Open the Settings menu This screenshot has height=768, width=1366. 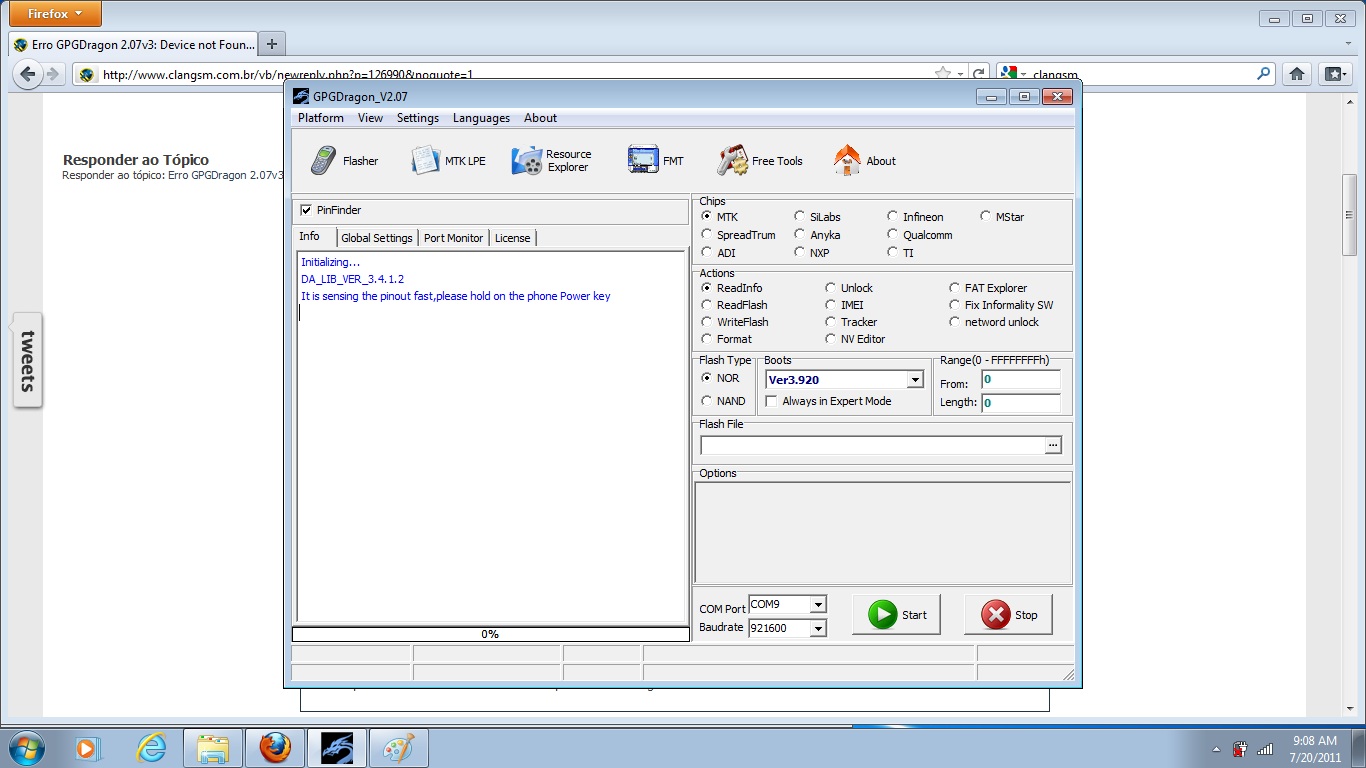tap(418, 118)
